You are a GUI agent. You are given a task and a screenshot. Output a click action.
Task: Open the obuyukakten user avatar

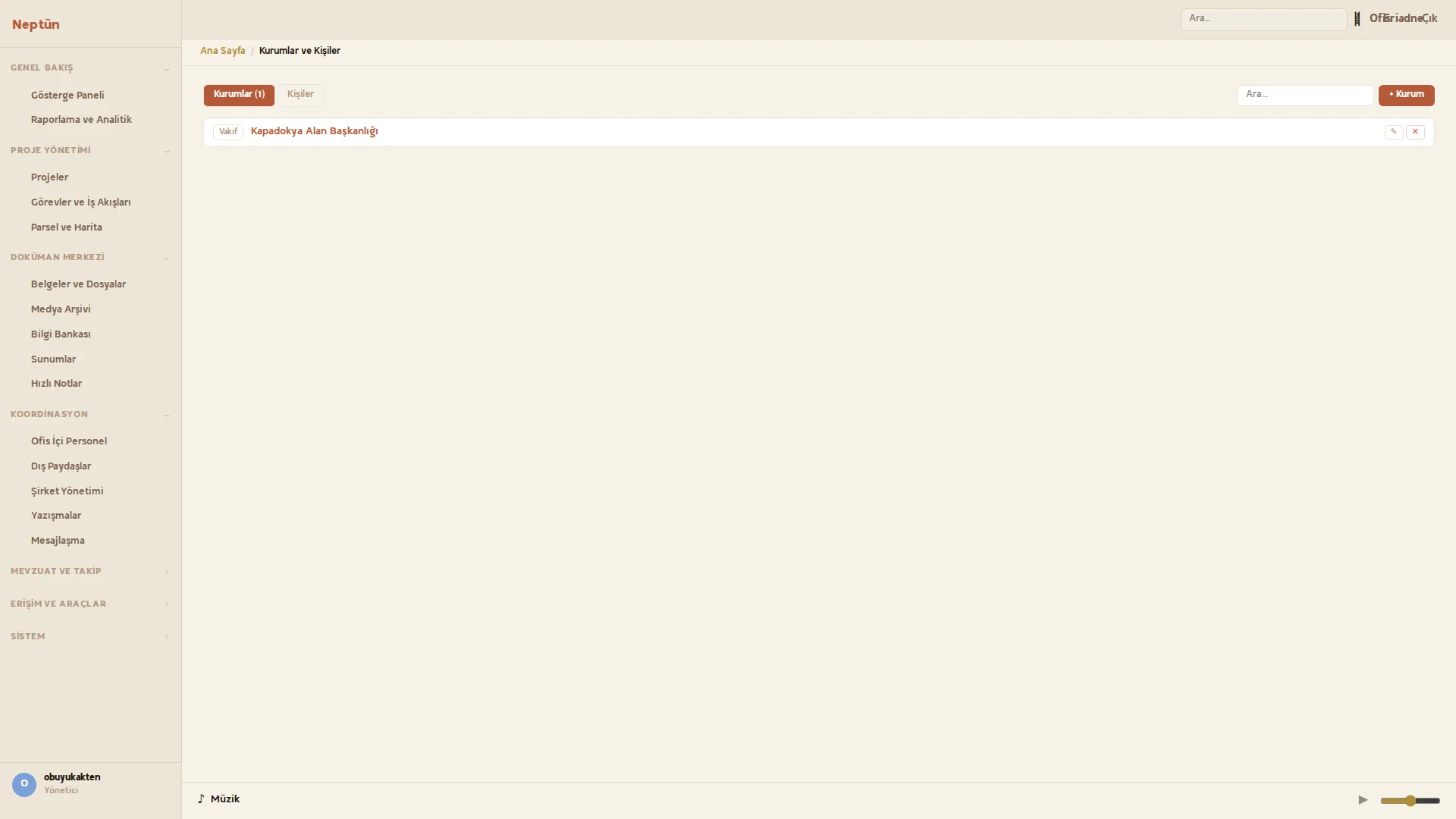point(24,784)
